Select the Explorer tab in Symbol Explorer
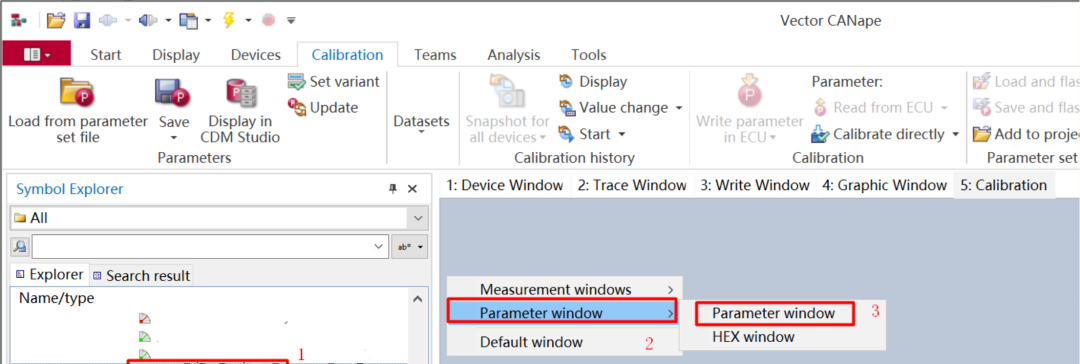This screenshot has height=364, width=1080. 50,274
